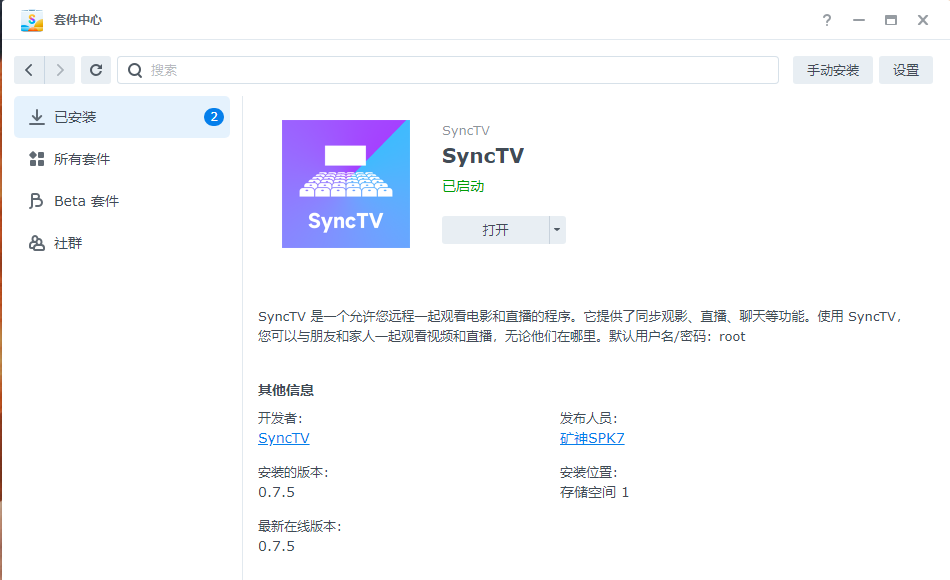Viewport: 950px width, 580px height.
Task: Open help via the question mark icon
Action: point(827,19)
